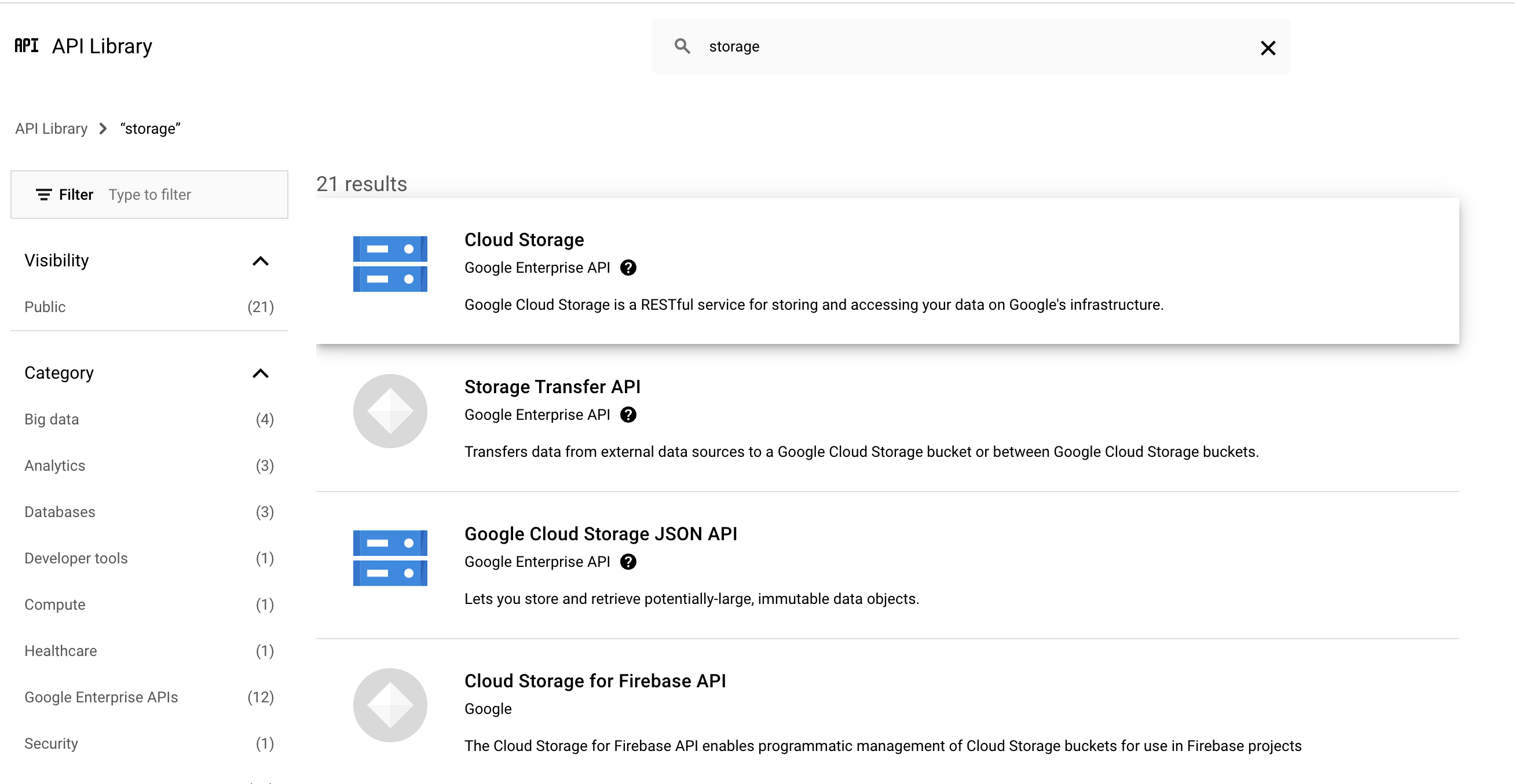Click the Category section heading
Image resolution: width=1515 pixels, height=784 pixels.
coord(59,373)
